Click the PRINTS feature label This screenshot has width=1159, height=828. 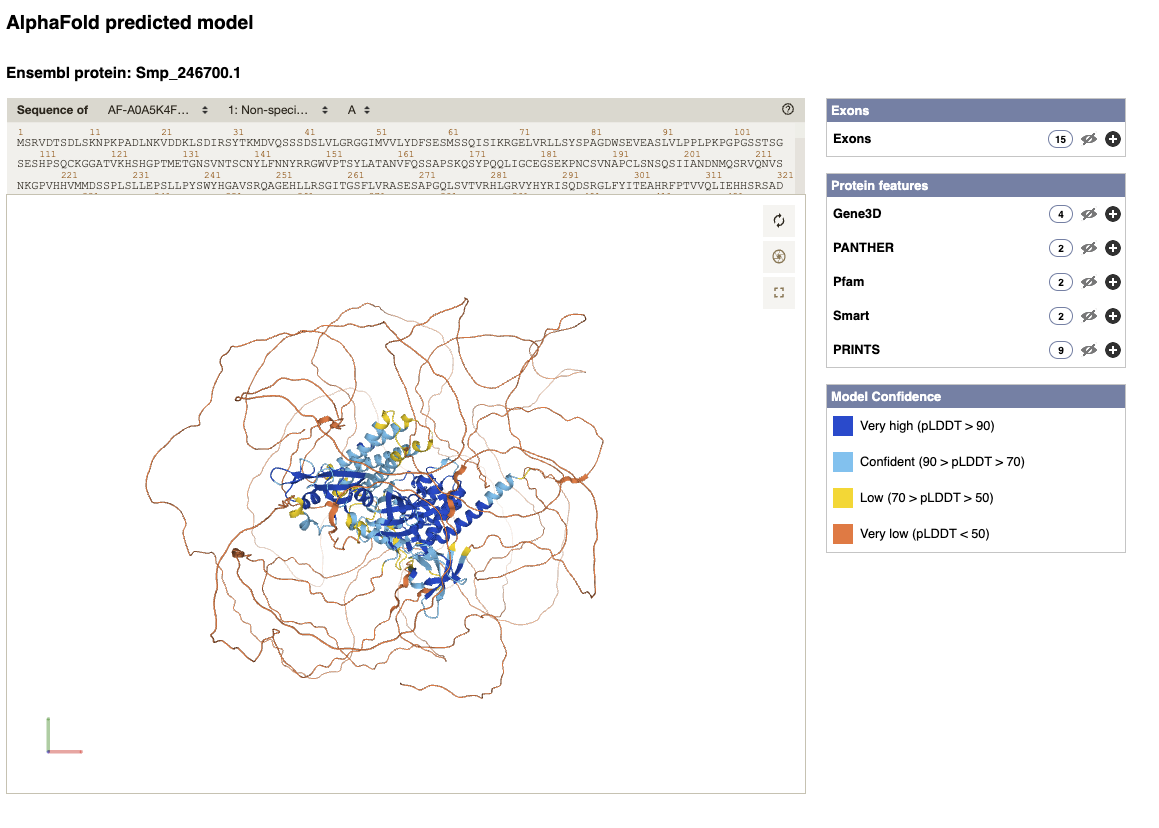tap(856, 350)
